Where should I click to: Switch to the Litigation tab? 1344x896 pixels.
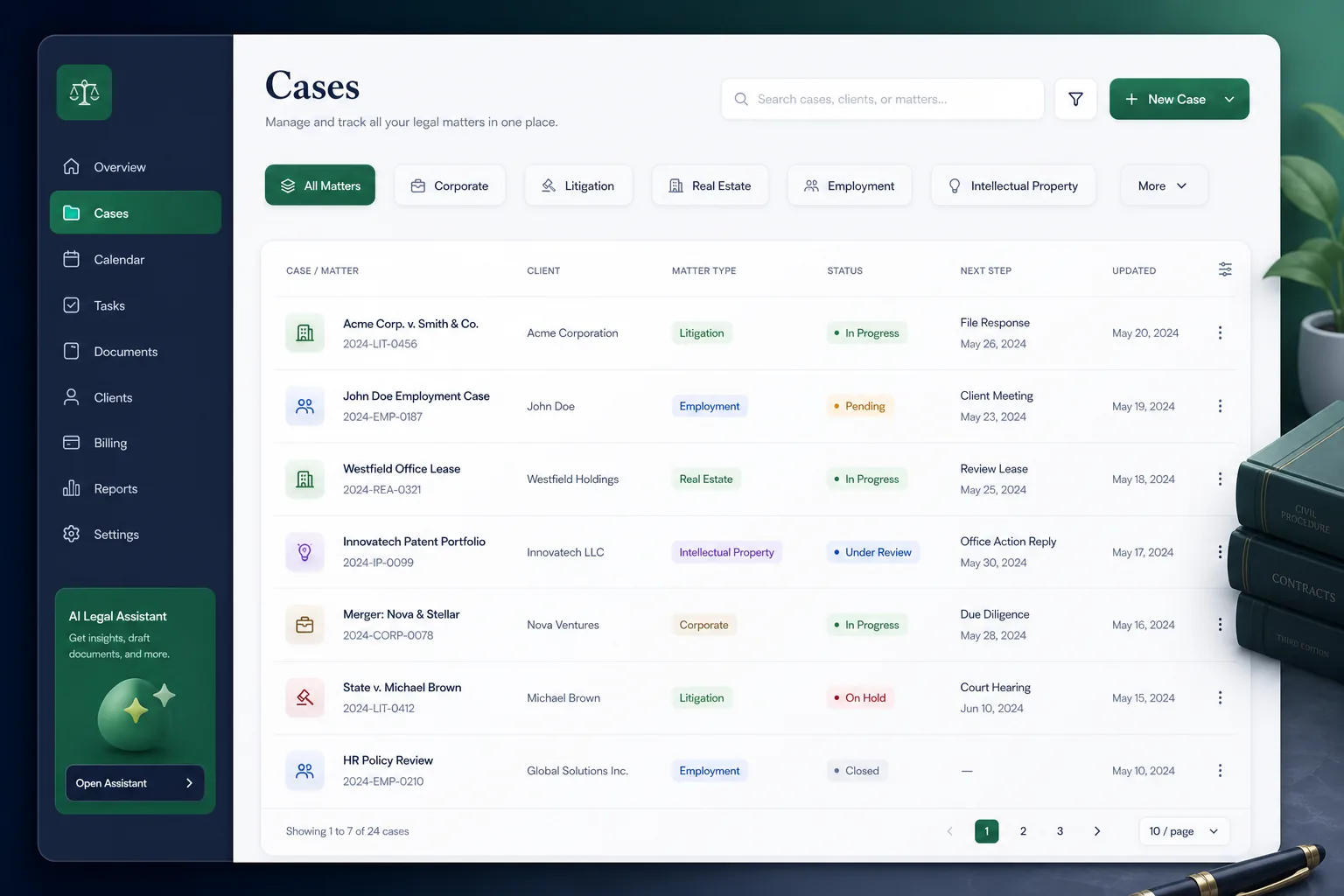578,185
